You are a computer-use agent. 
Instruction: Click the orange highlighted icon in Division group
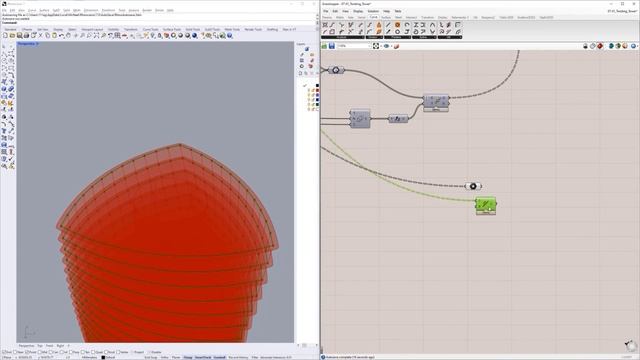pos(379,25)
